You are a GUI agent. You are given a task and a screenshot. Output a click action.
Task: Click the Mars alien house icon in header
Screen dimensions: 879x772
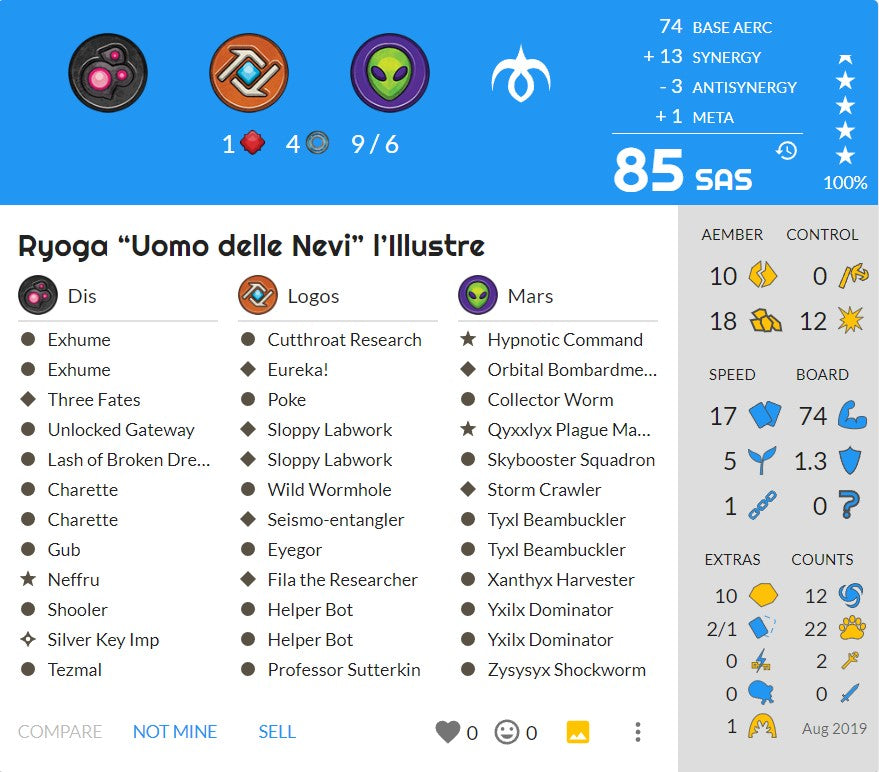390,73
